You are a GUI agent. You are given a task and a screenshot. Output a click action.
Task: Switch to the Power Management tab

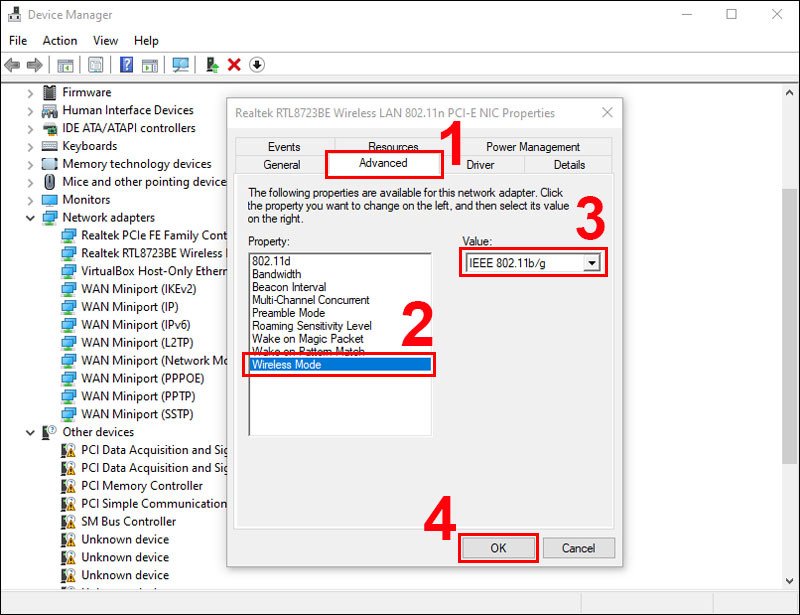click(x=532, y=146)
